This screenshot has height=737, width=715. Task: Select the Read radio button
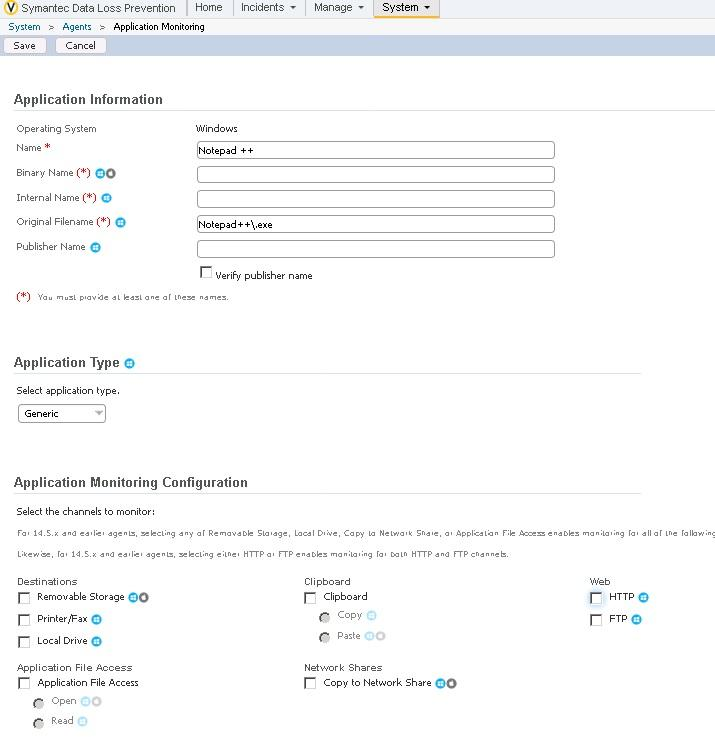pyautogui.click(x=39, y=722)
